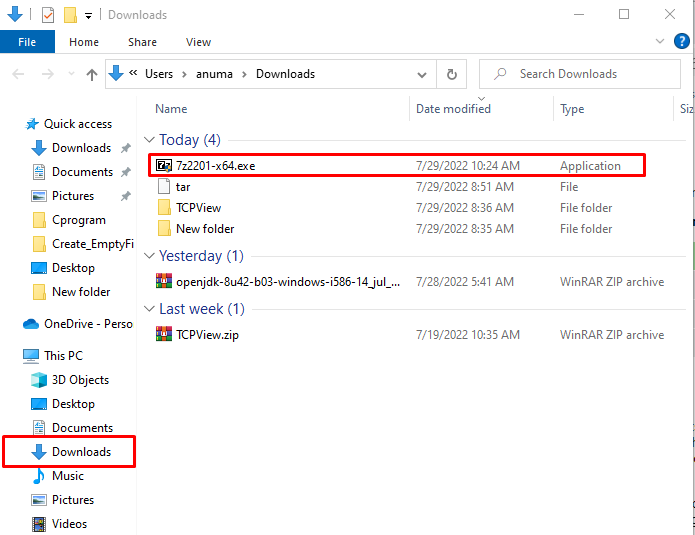Viewport: 695px width, 535px height.
Task: Open pinned Pictures under Quick access
Action: [73, 196]
